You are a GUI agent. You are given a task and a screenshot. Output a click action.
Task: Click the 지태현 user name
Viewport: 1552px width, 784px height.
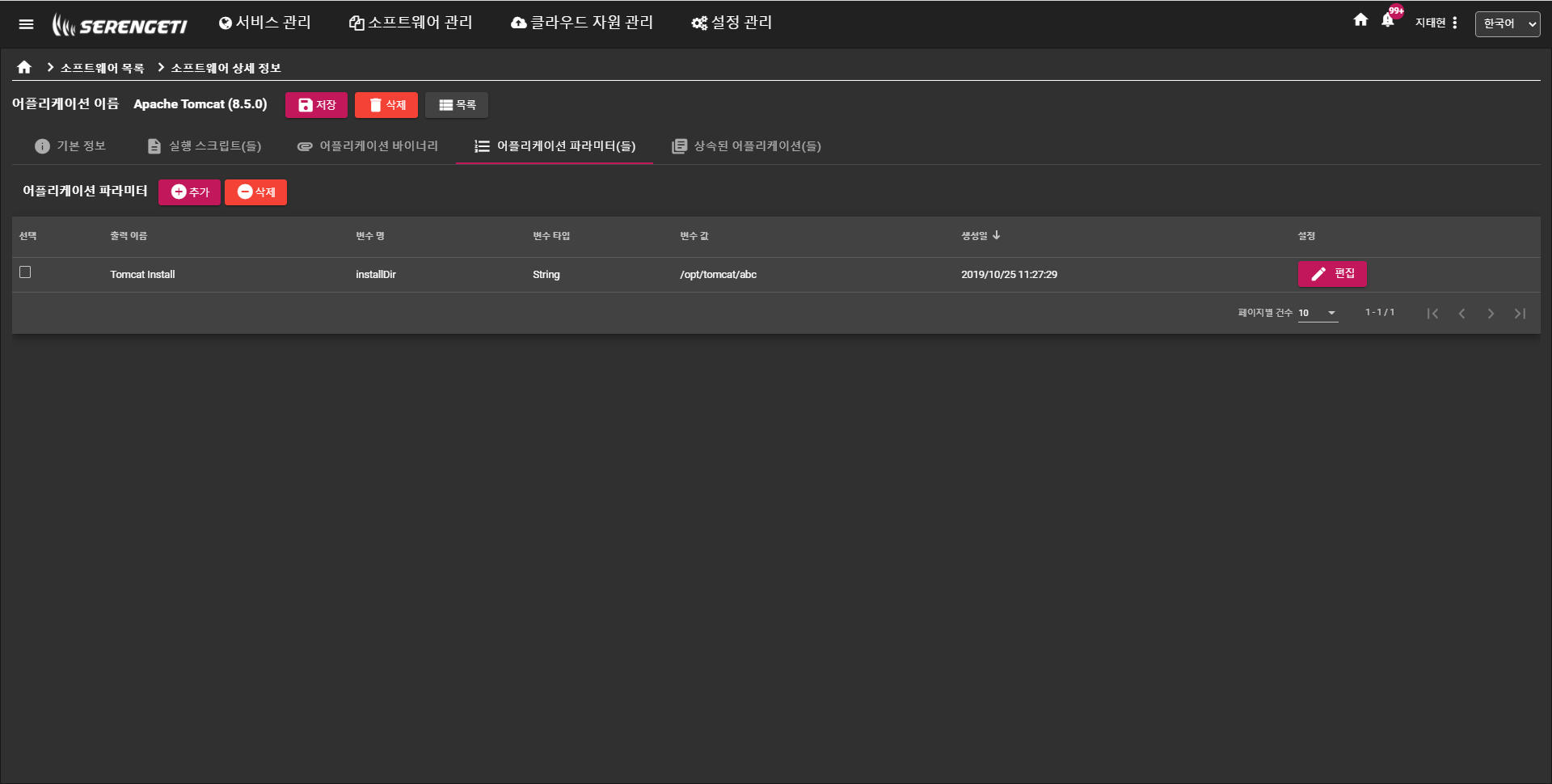(1430, 23)
